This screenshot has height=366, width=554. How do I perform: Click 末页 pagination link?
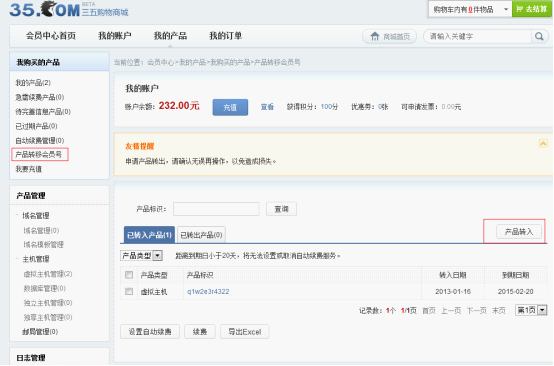499,311
